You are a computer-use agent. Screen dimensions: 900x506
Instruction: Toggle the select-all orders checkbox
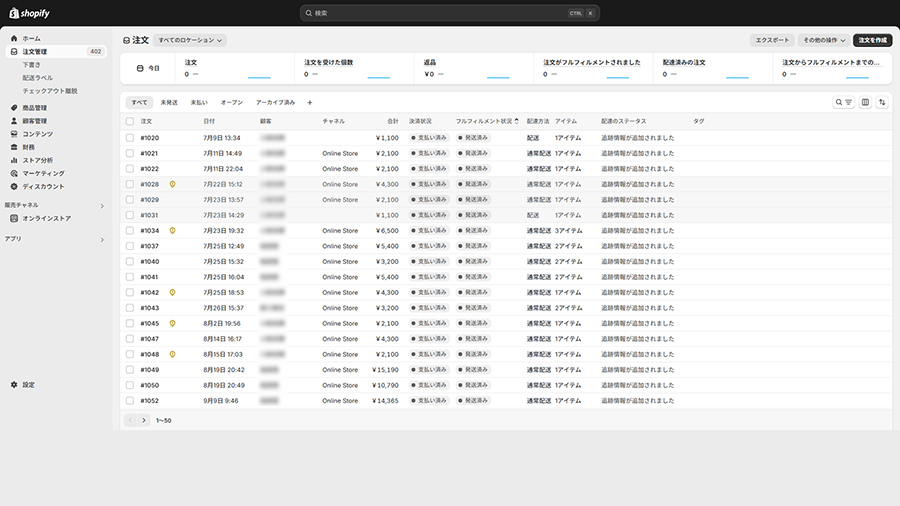(x=130, y=122)
